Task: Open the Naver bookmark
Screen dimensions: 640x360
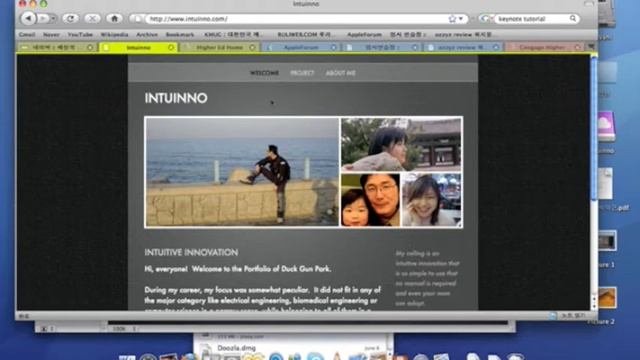Action: [51, 35]
